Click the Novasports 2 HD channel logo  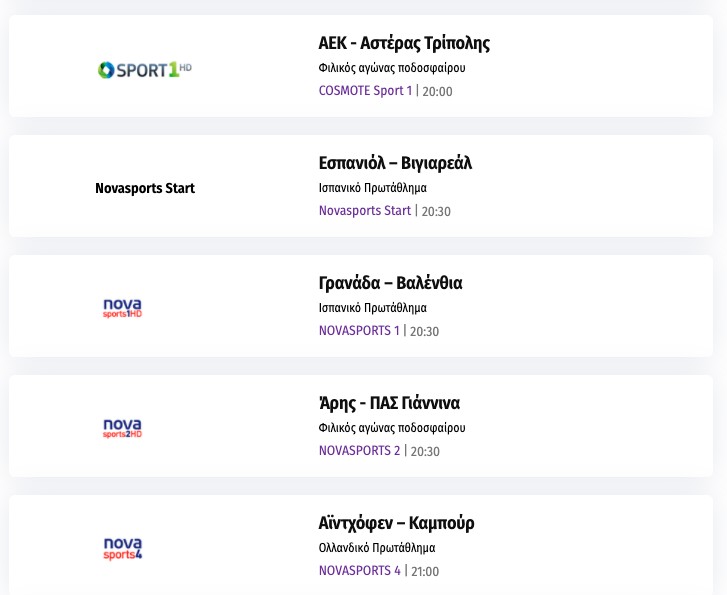click(122, 428)
